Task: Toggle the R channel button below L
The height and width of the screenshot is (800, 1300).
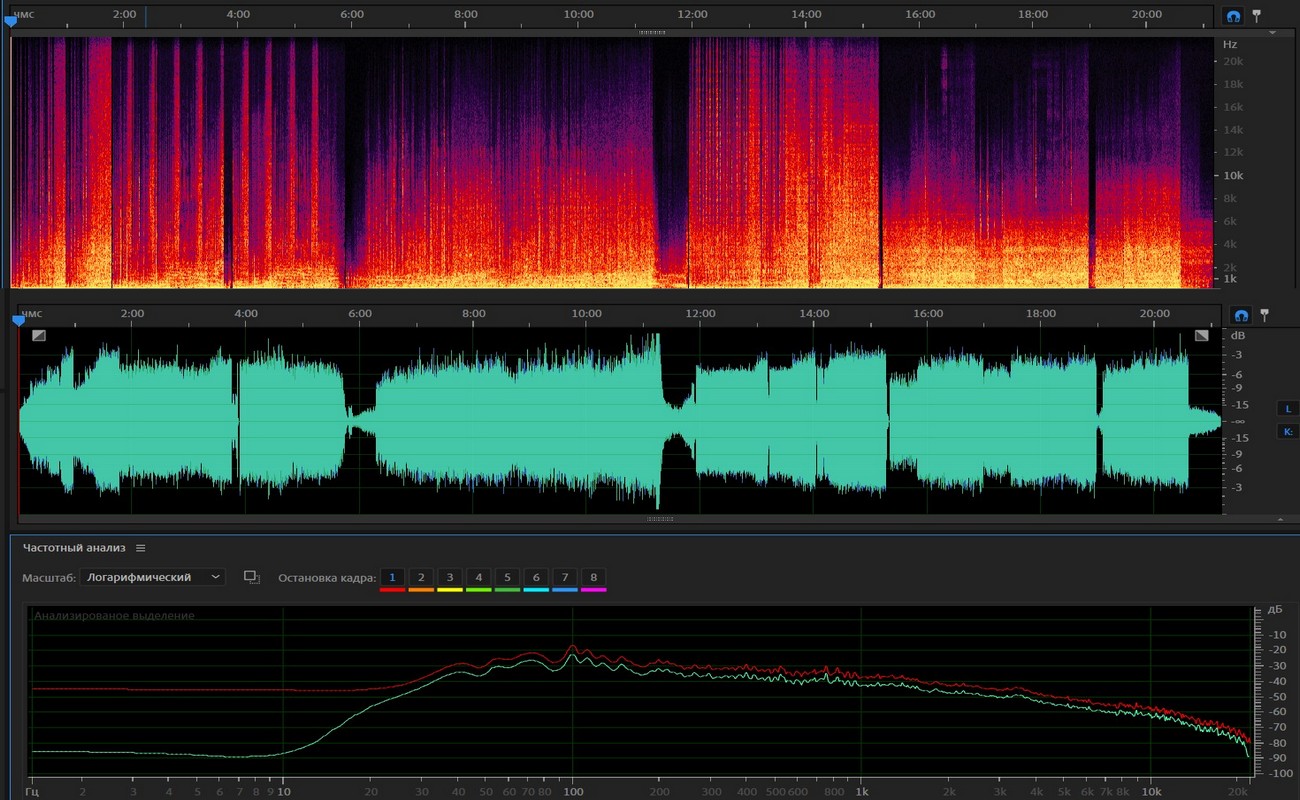Action: (x=1287, y=432)
